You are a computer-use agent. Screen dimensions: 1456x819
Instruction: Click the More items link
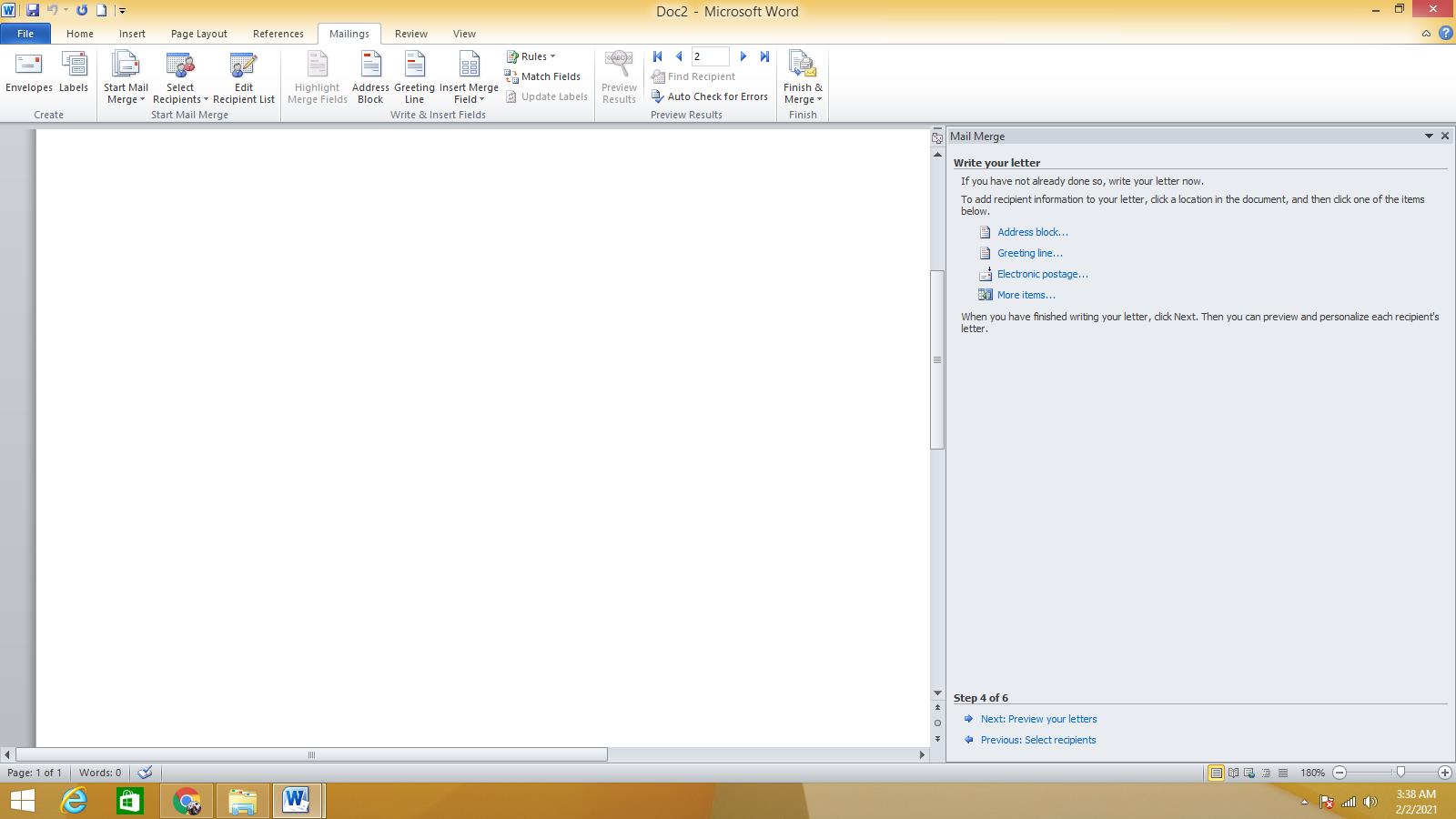click(1026, 295)
